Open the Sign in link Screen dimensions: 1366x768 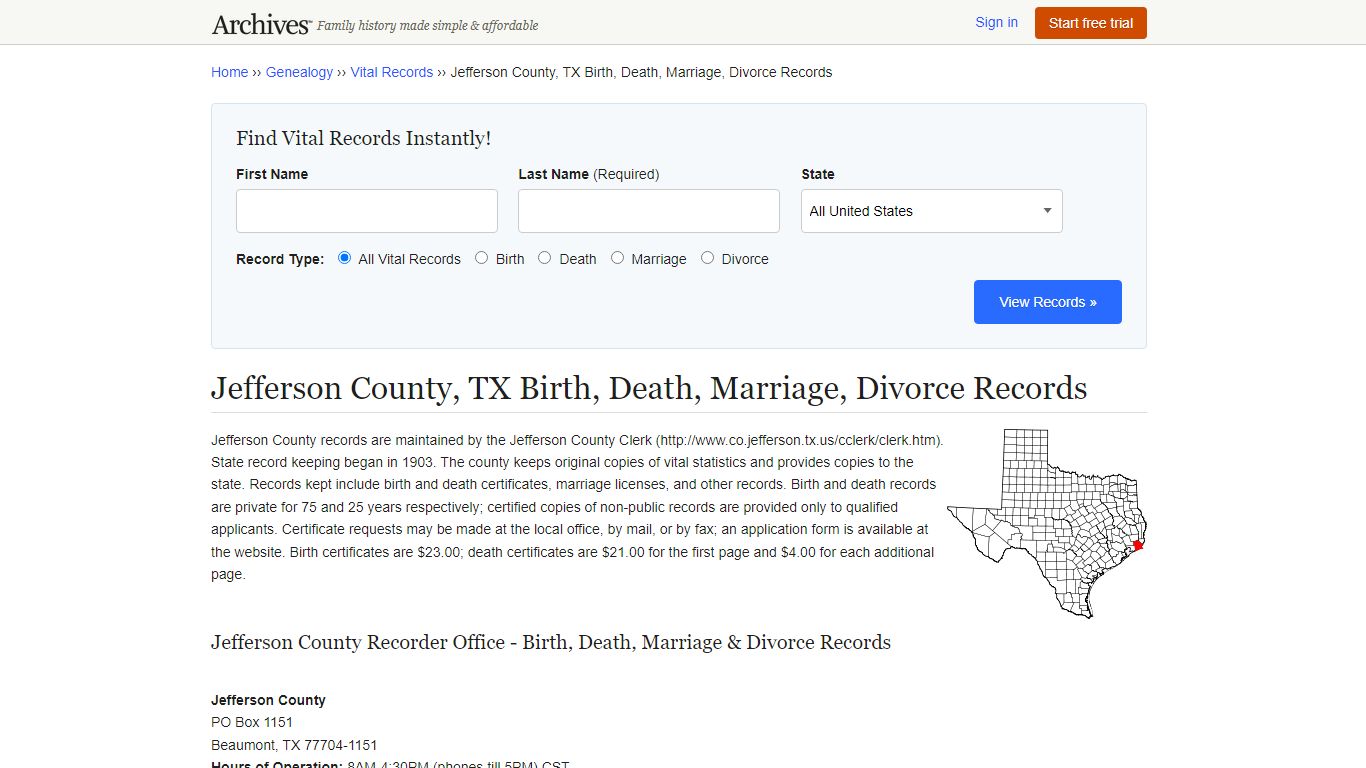[996, 22]
